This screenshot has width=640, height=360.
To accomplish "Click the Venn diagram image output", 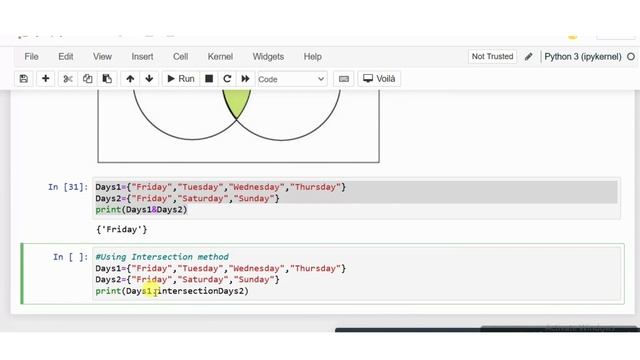I will (x=238, y=126).
